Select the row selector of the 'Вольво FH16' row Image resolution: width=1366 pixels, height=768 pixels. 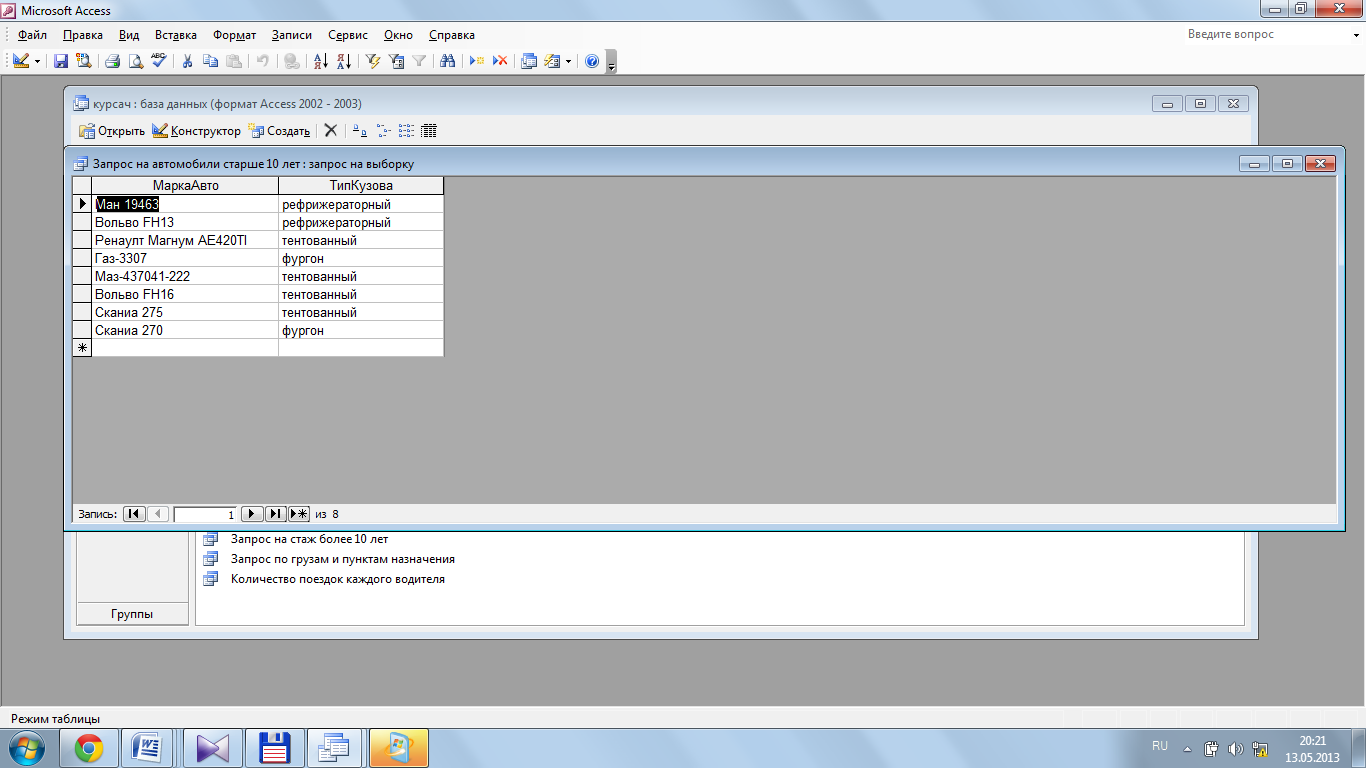tap(82, 294)
